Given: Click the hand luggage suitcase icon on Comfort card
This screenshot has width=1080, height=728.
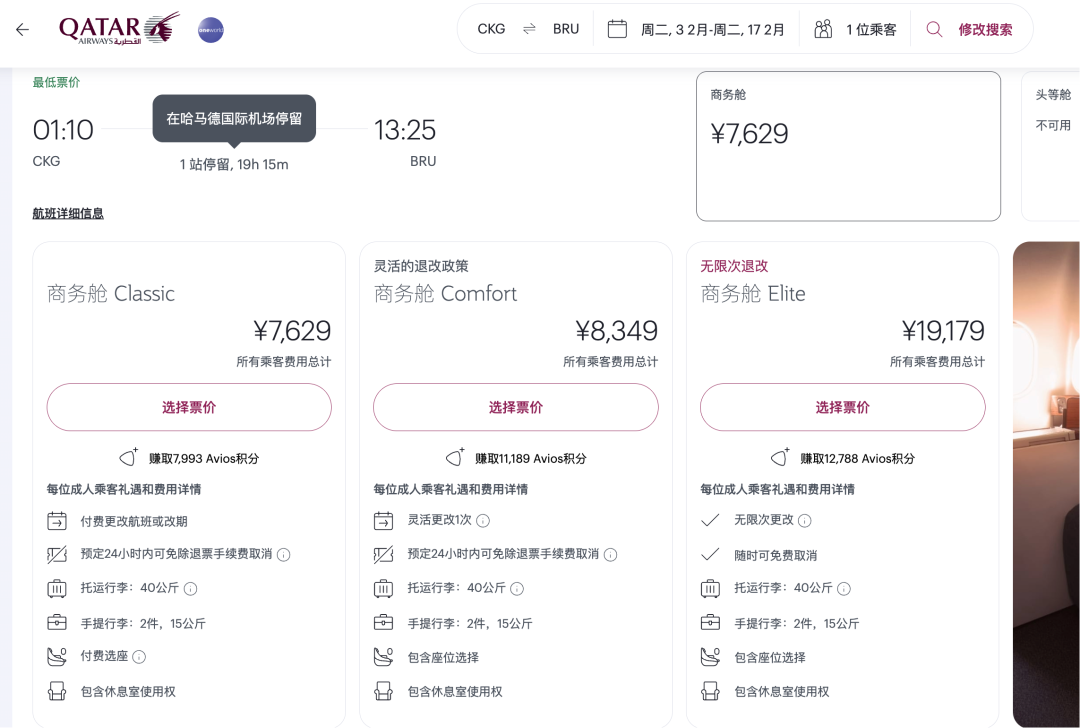Looking at the screenshot, I should pyautogui.click(x=384, y=622).
